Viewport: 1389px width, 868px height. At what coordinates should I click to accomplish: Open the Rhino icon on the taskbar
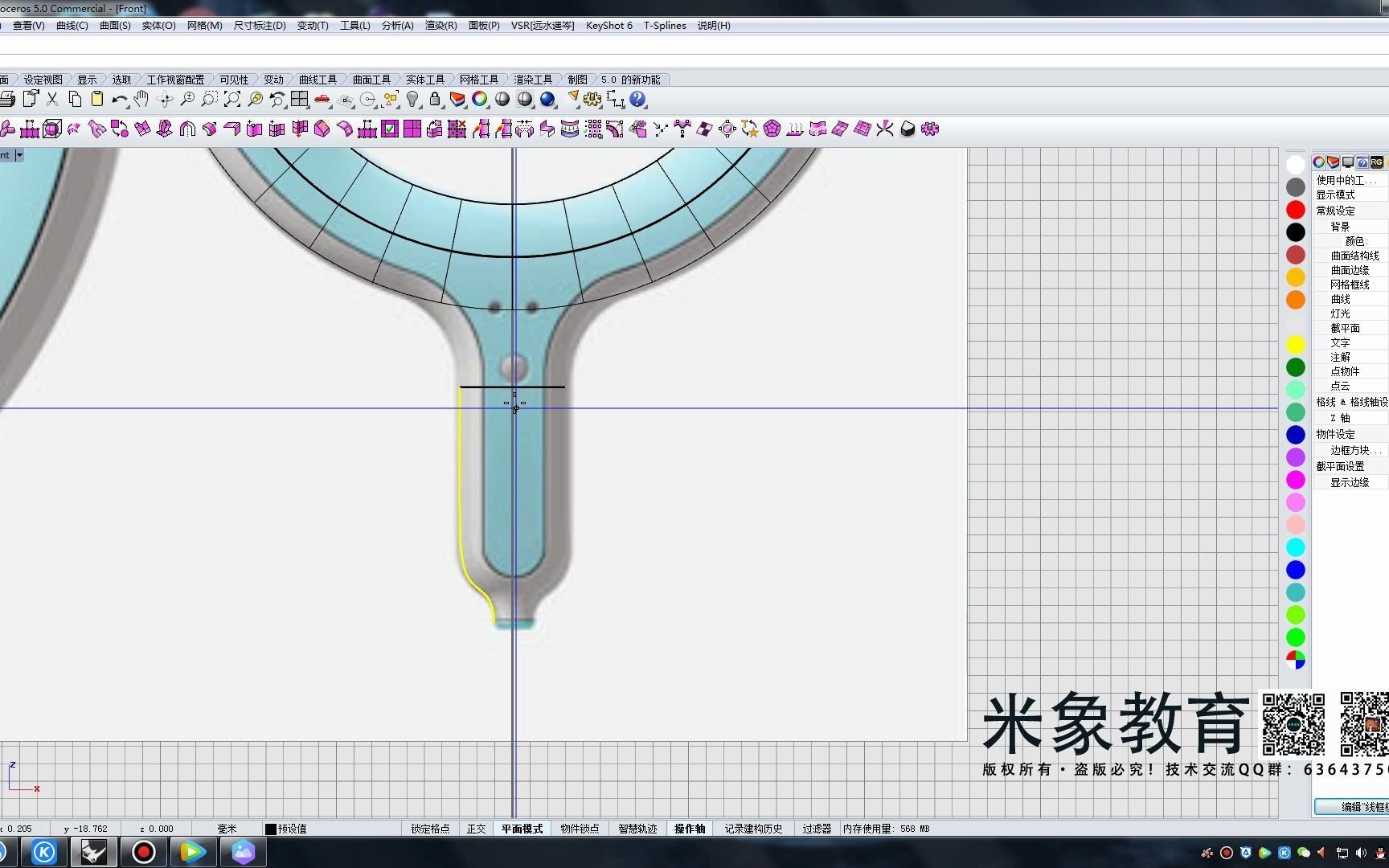(94, 851)
